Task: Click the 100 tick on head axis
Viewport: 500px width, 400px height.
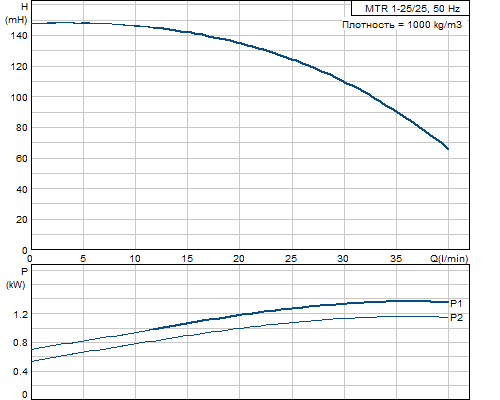Action: coord(19,97)
